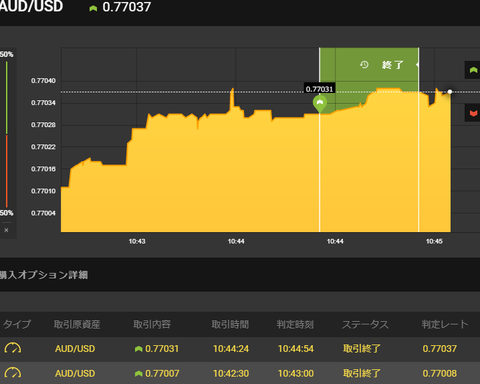Click AUD/USD in the 10:44:24 row
This screenshot has height=384, width=480.
(x=75, y=349)
